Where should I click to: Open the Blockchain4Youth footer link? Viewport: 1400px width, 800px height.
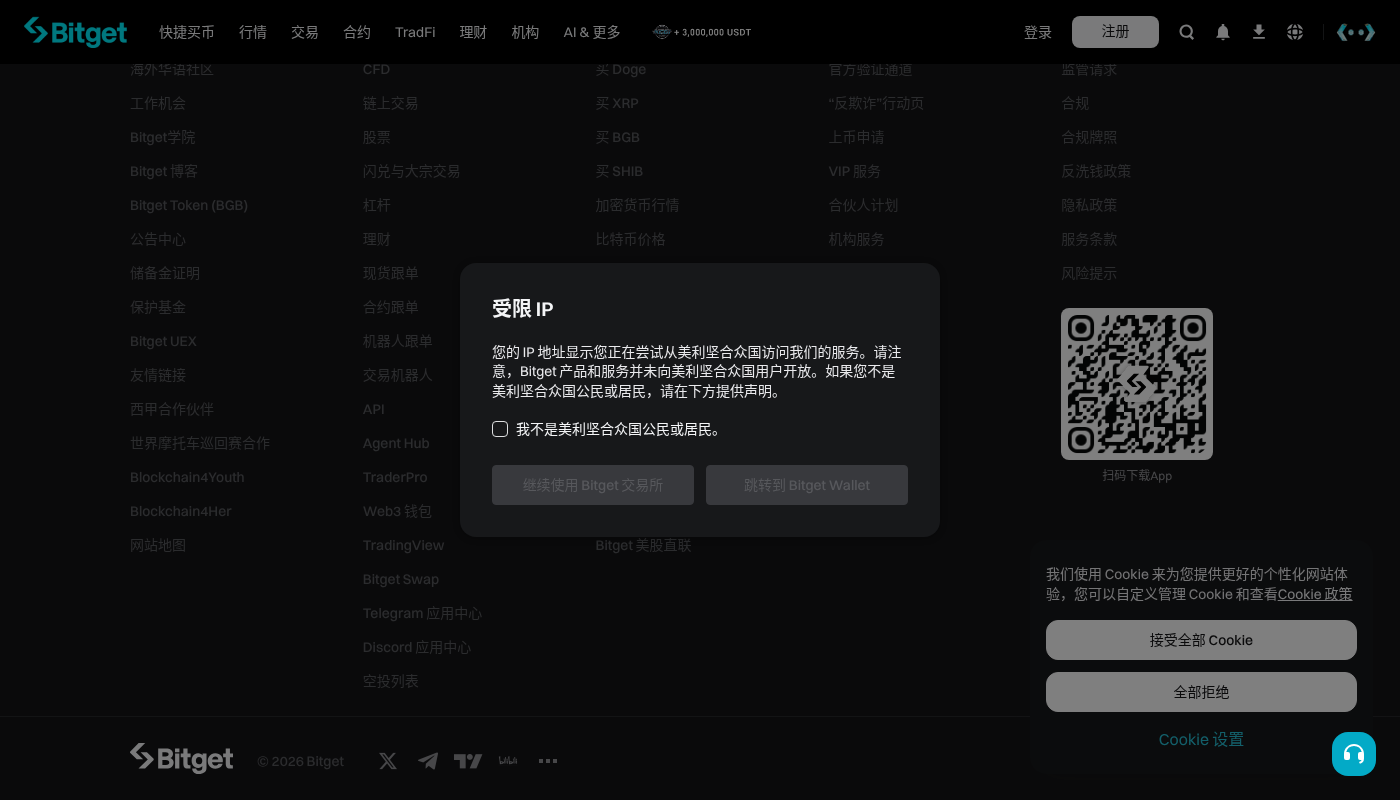click(187, 477)
